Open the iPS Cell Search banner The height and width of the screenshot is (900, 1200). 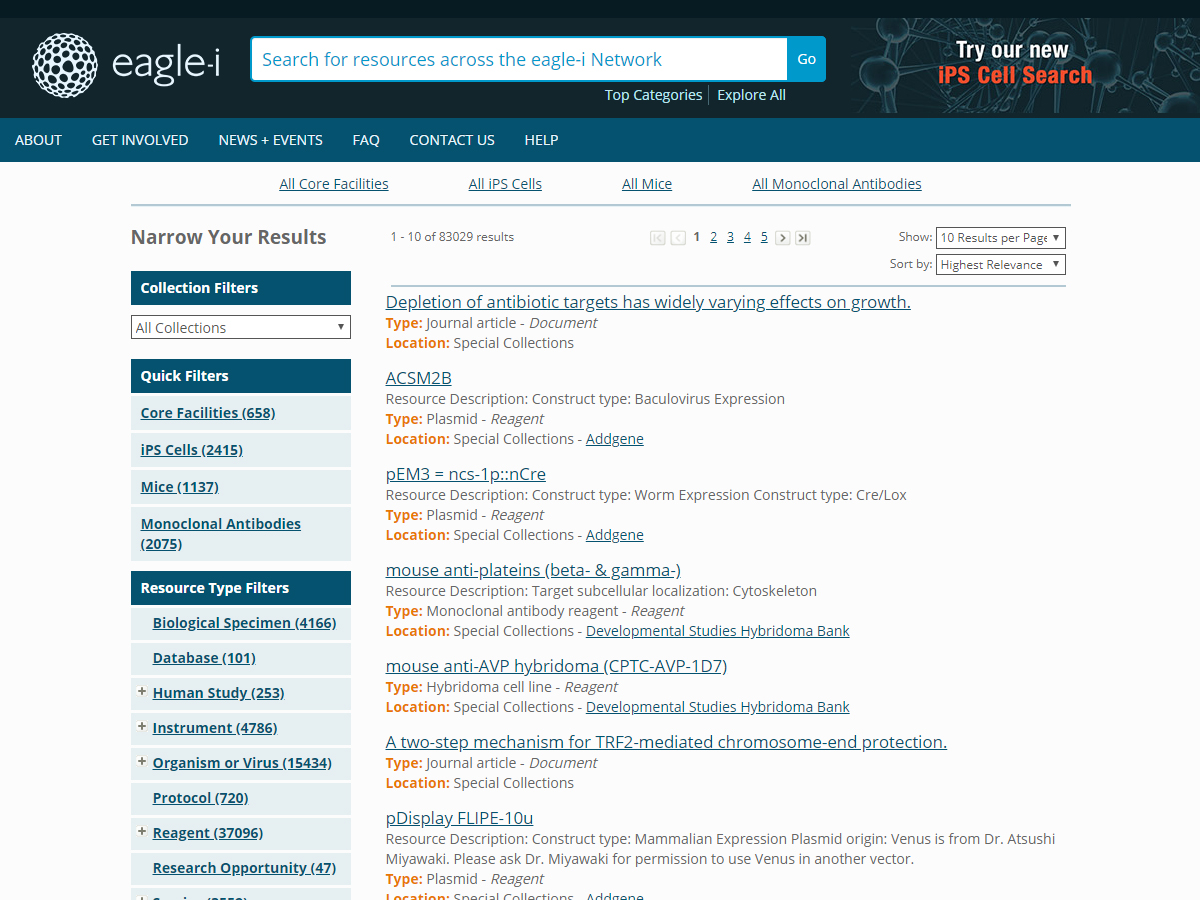coord(1015,64)
